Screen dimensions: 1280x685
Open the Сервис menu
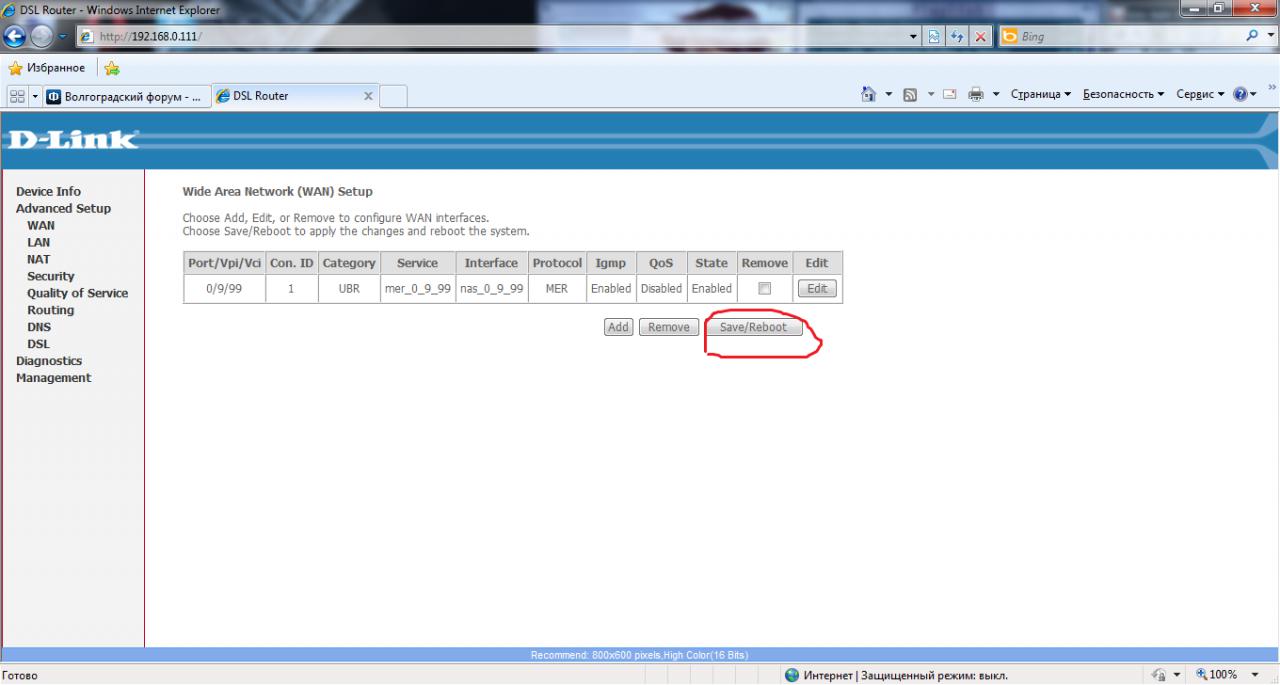pyautogui.click(x=1200, y=94)
